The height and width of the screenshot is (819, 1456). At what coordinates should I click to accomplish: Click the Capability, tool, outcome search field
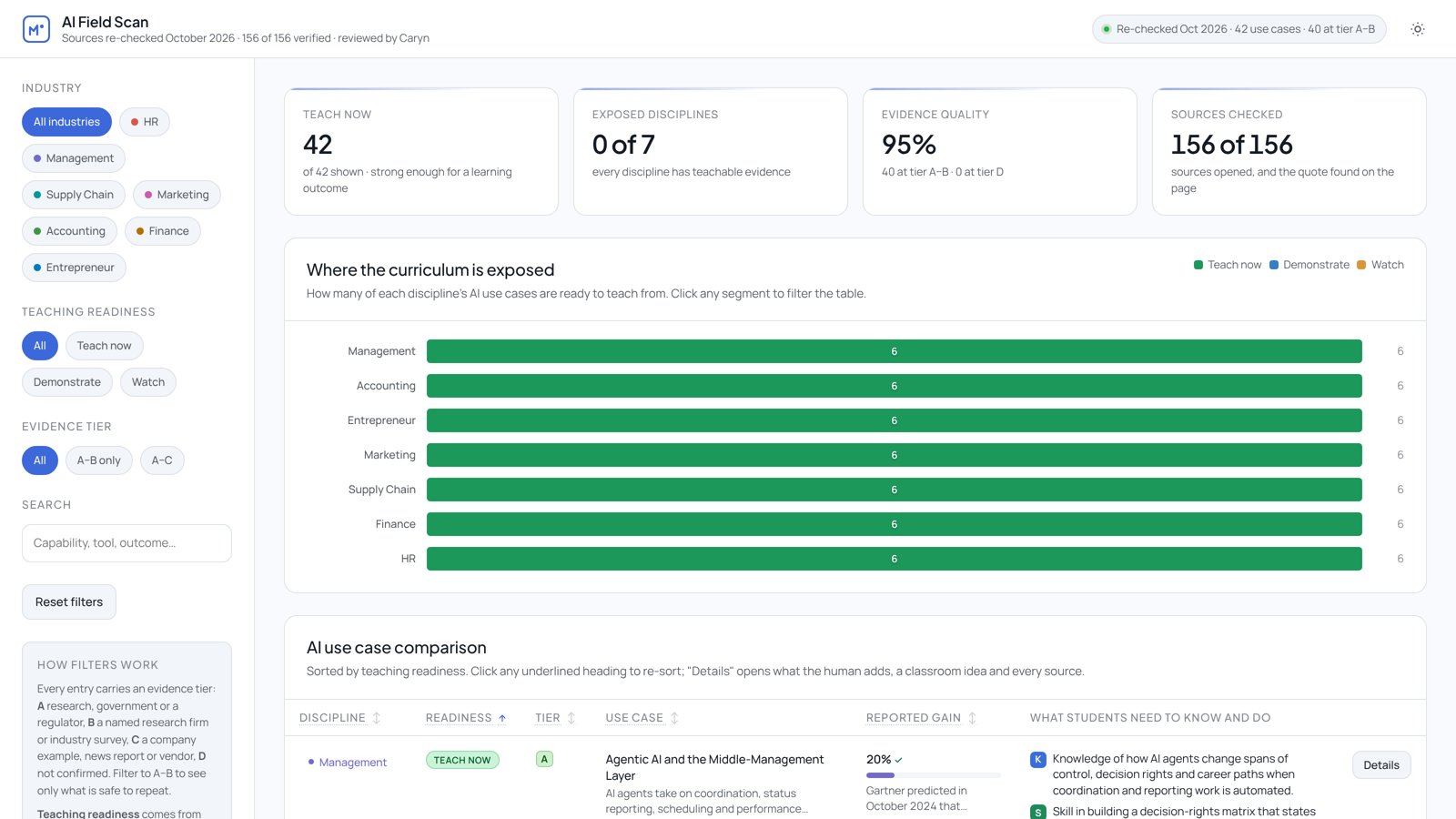click(x=126, y=543)
